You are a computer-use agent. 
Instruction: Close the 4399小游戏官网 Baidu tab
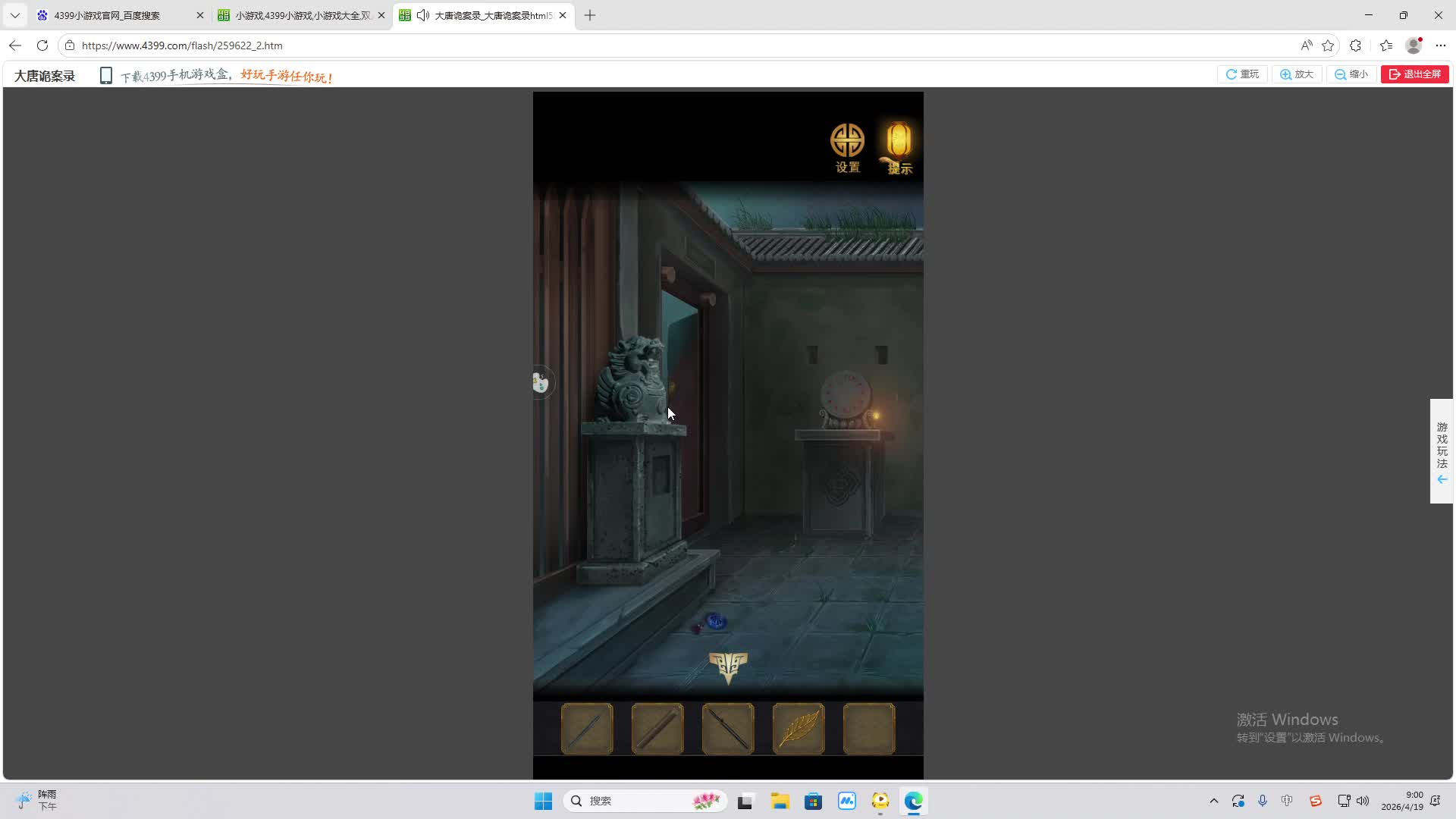200,15
